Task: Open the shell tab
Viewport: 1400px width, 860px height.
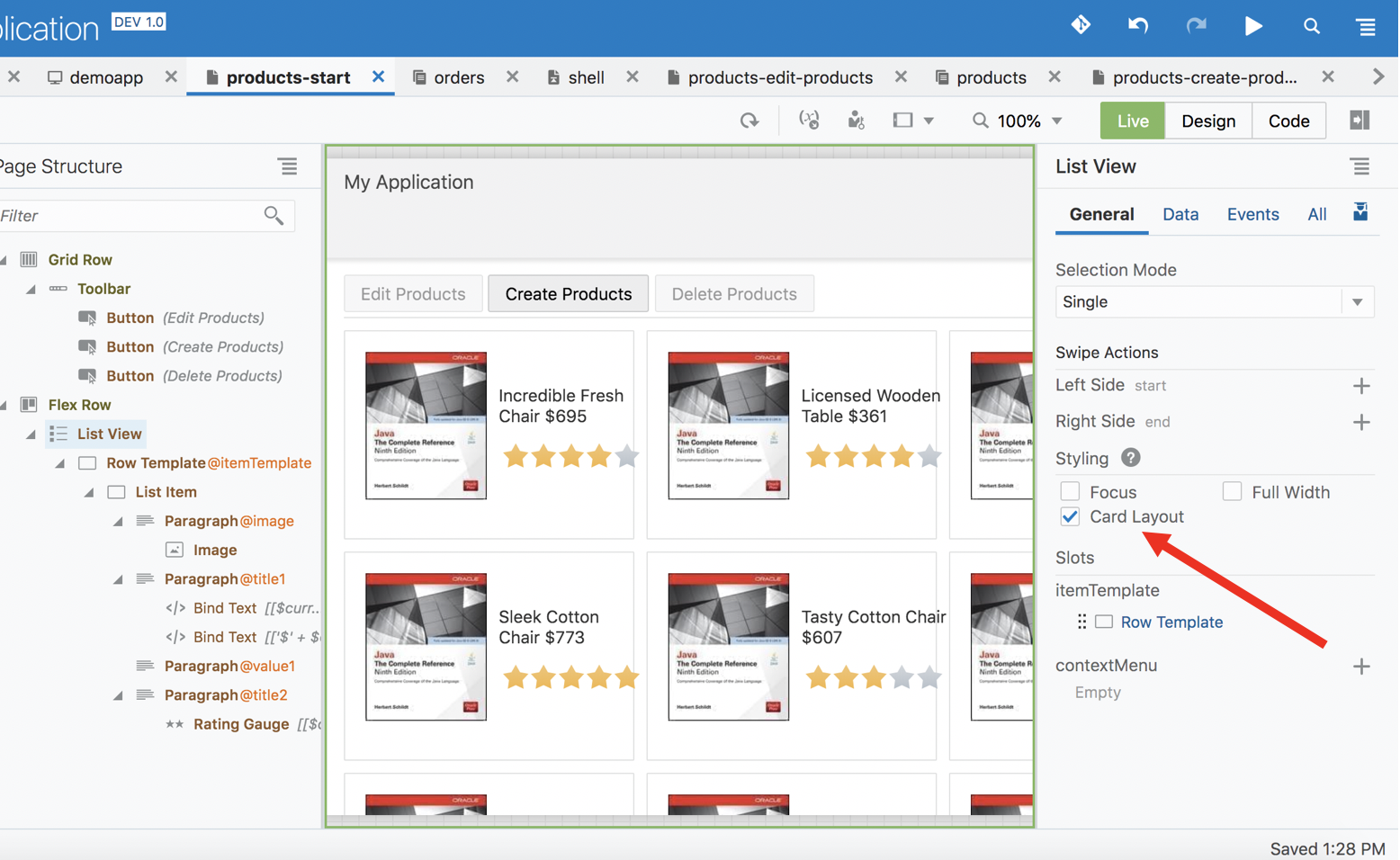Action: point(576,77)
